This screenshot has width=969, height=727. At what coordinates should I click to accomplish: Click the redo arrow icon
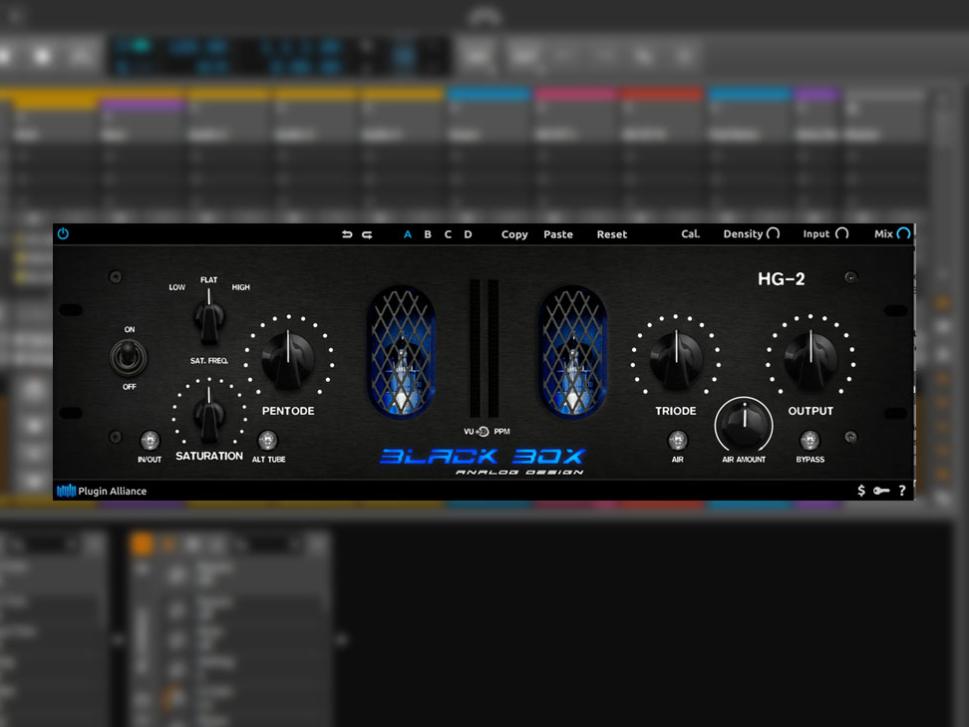(x=366, y=233)
